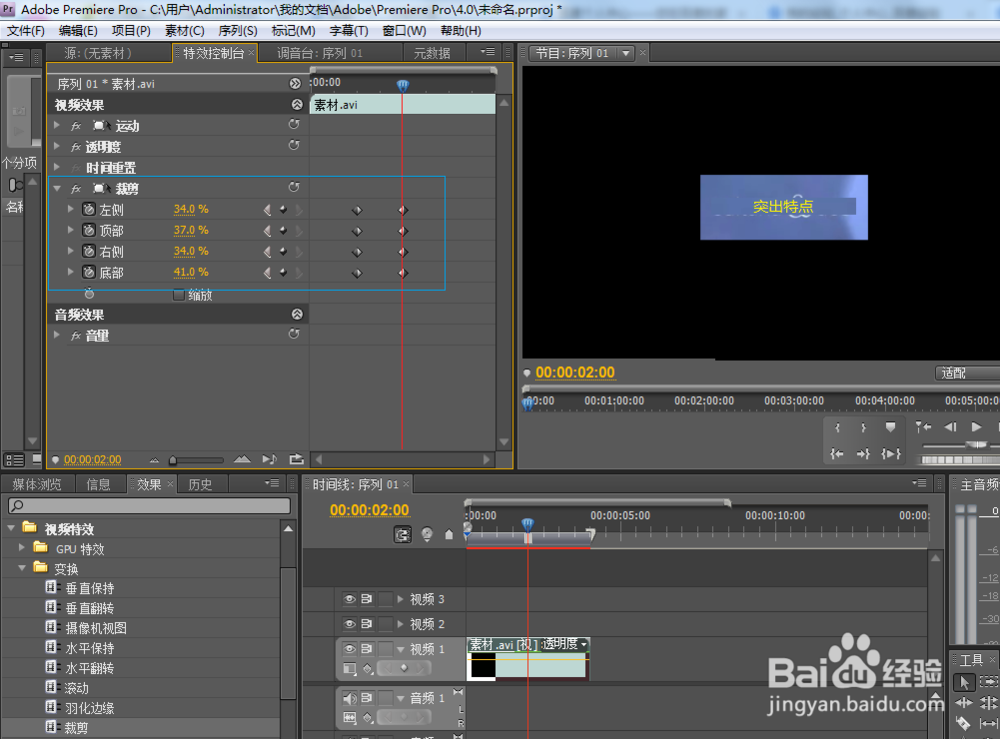The height and width of the screenshot is (739, 1000).
Task: Toggle animation stopwatch for 底部
Action: (x=89, y=272)
